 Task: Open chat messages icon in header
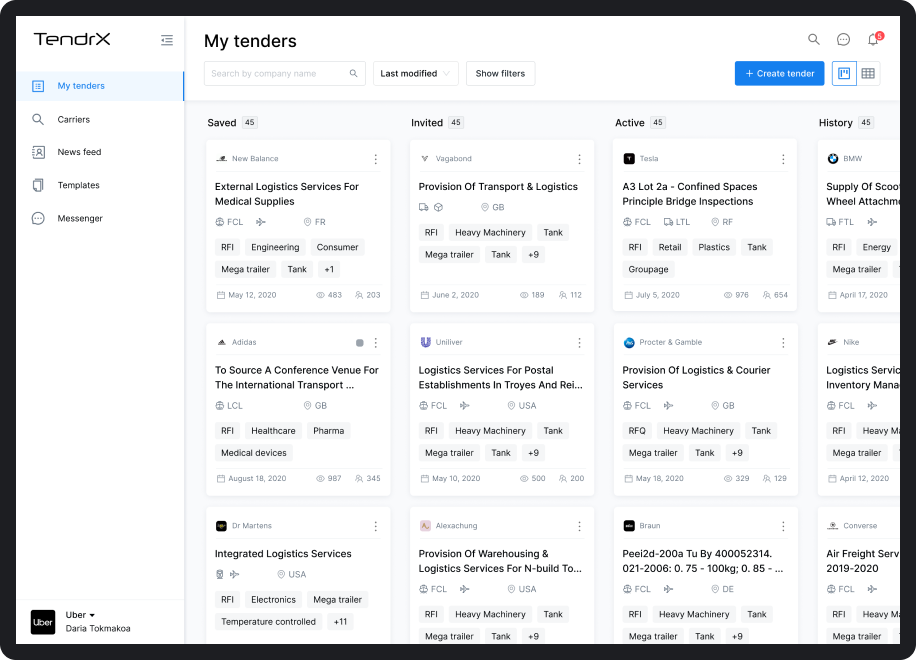click(x=843, y=39)
